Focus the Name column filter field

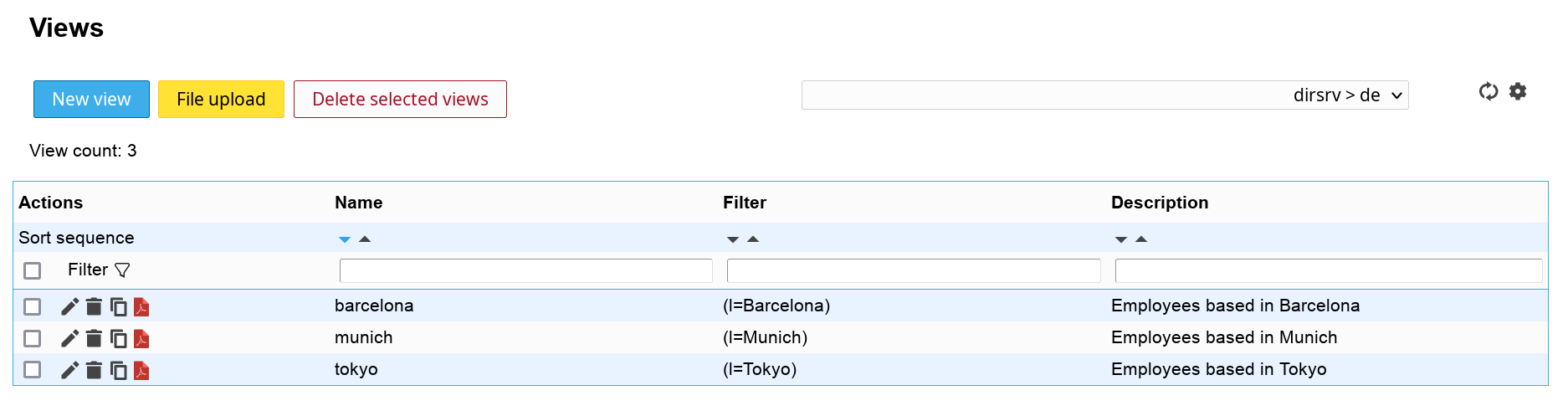point(525,270)
